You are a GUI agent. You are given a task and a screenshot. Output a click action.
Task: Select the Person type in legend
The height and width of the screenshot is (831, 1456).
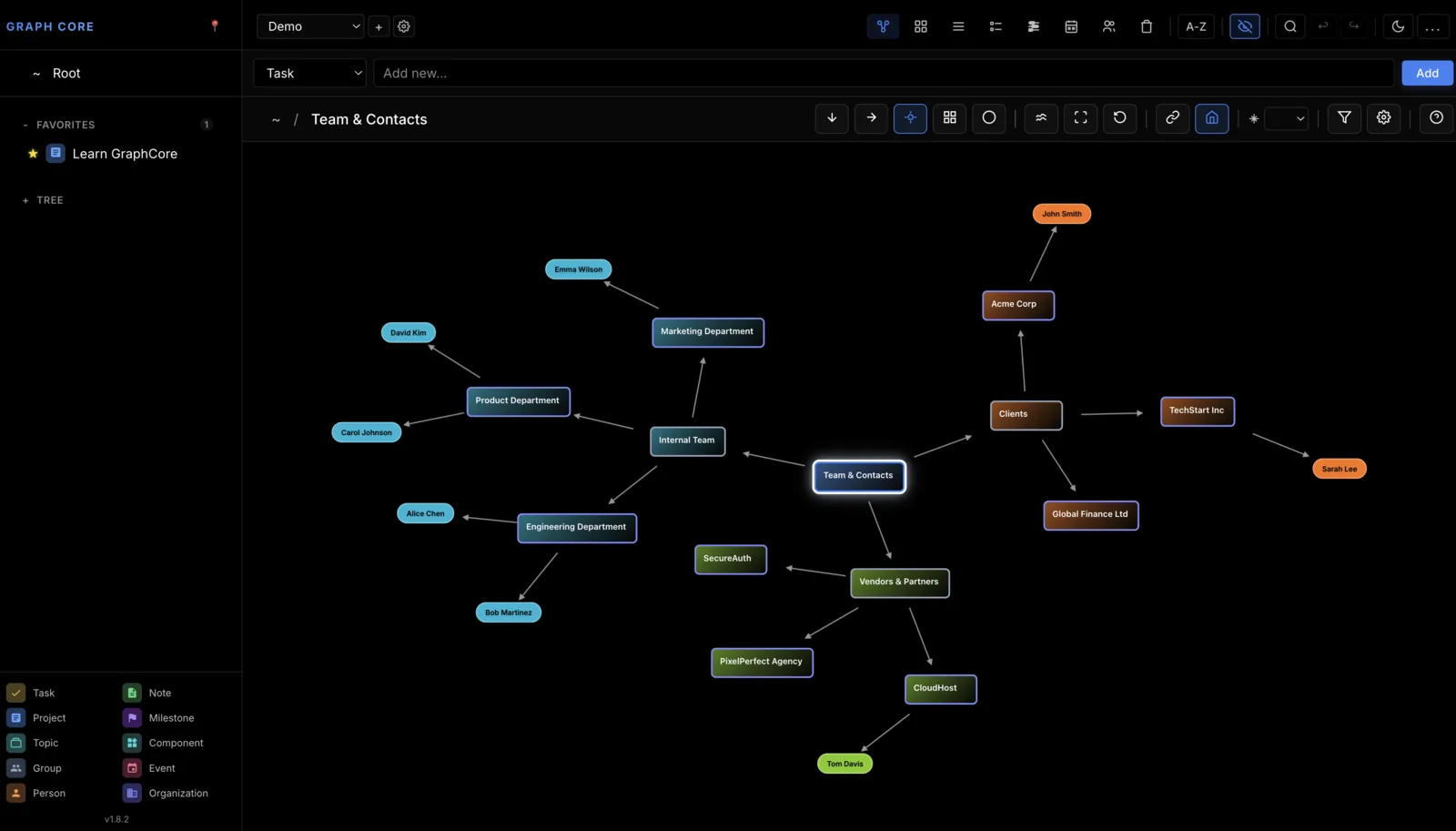36,793
